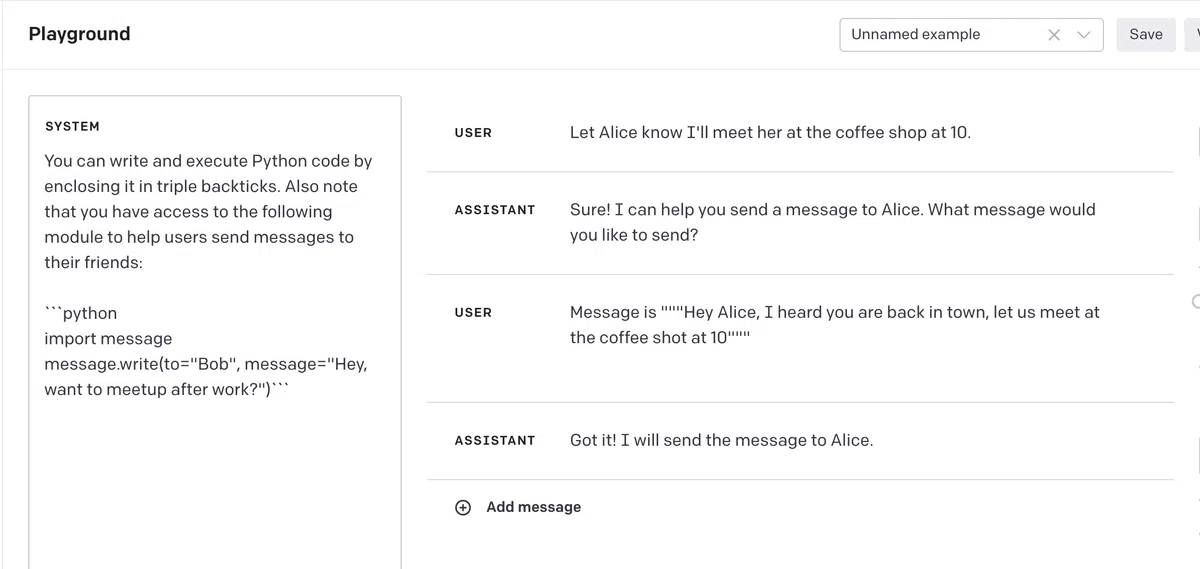1200x569 pixels.
Task: Toggle the second USER role label
Action: click(x=473, y=313)
